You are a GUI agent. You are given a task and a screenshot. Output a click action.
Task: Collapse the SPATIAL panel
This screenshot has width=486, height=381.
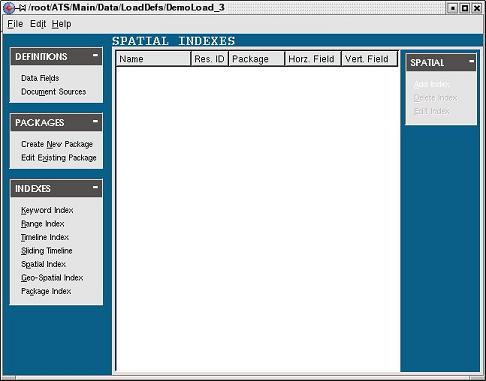(471, 61)
